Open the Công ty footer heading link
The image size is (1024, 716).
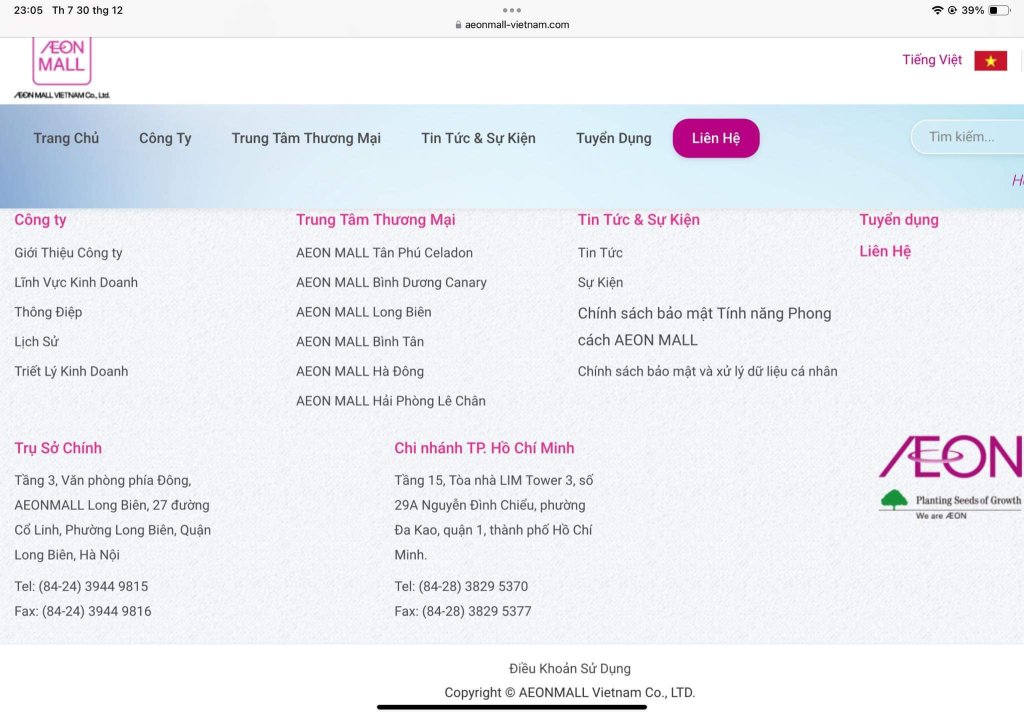pos(40,220)
